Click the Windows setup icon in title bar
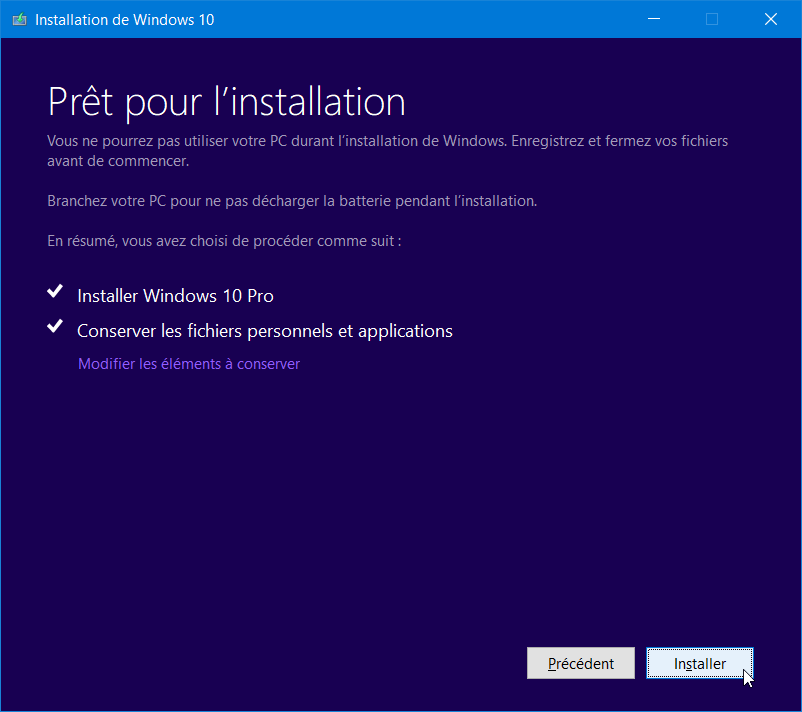 pos(19,19)
